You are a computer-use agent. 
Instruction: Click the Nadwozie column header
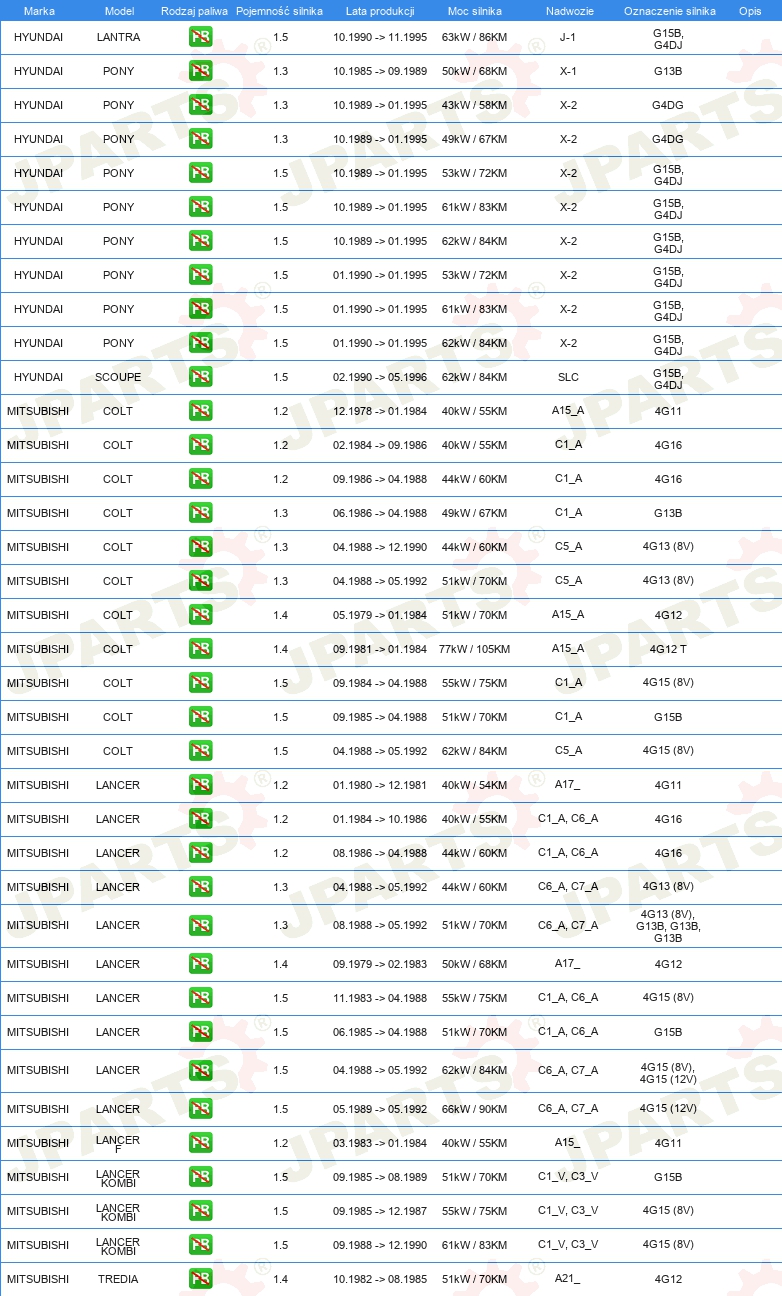569,11
